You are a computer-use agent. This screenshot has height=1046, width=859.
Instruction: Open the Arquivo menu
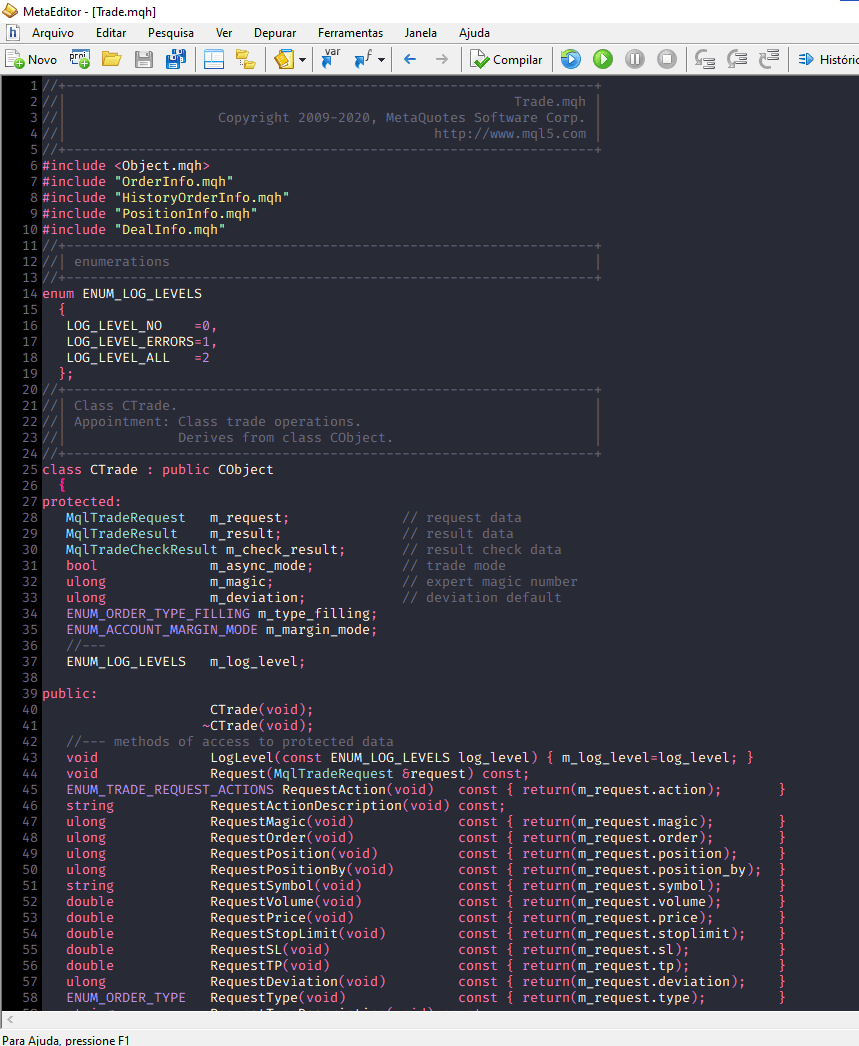point(53,33)
